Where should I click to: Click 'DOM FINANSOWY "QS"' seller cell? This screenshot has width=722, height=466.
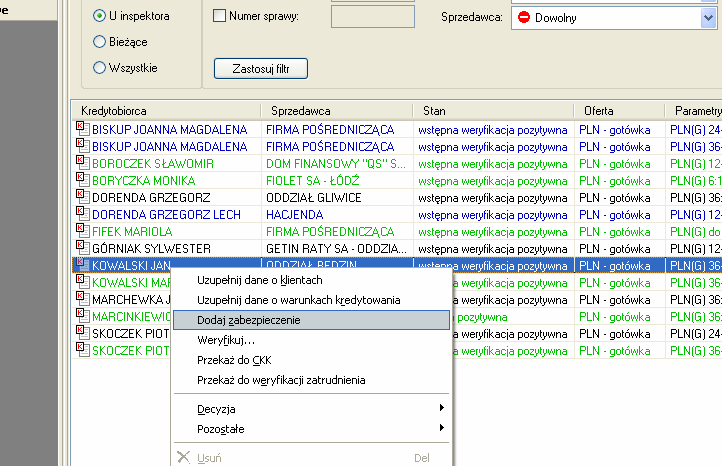pos(337,164)
